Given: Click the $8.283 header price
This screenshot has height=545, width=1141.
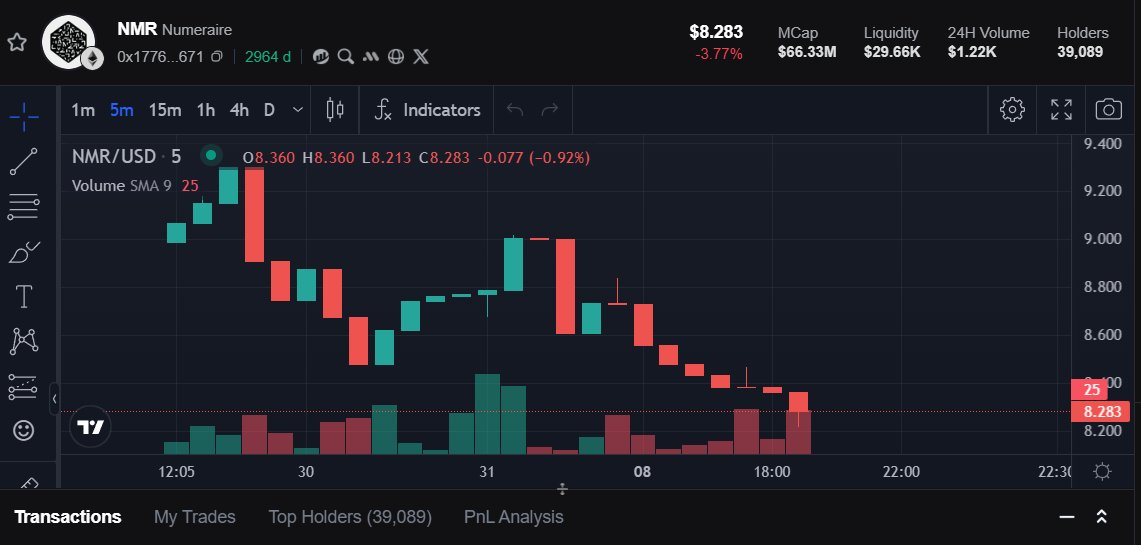Looking at the screenshot, I should [x=716, y=32].
